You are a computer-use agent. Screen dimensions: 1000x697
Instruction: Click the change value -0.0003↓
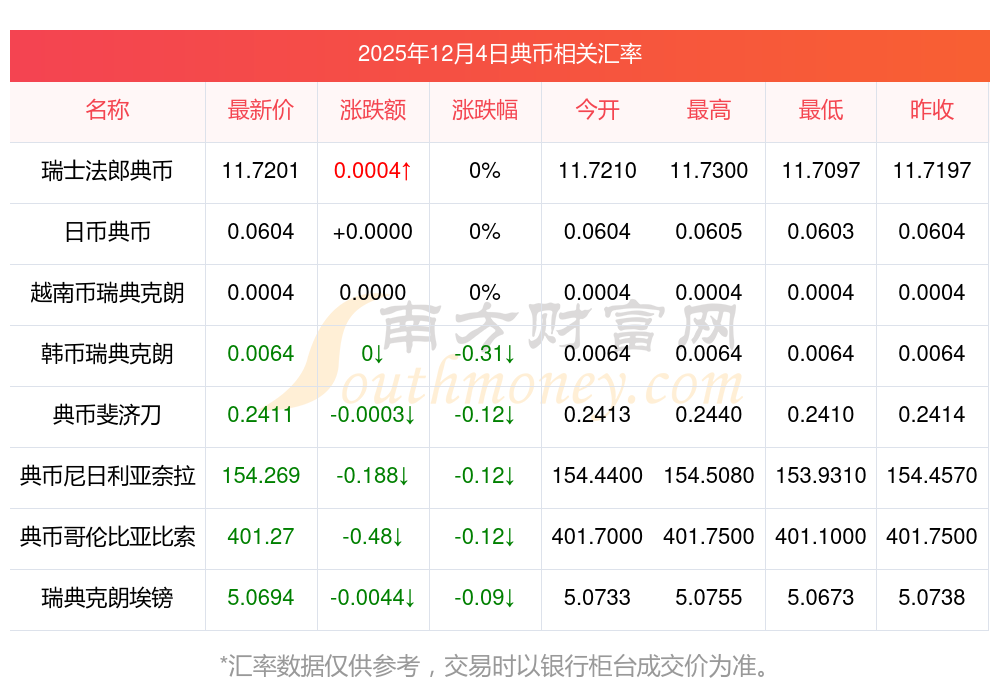pos(373,415)
